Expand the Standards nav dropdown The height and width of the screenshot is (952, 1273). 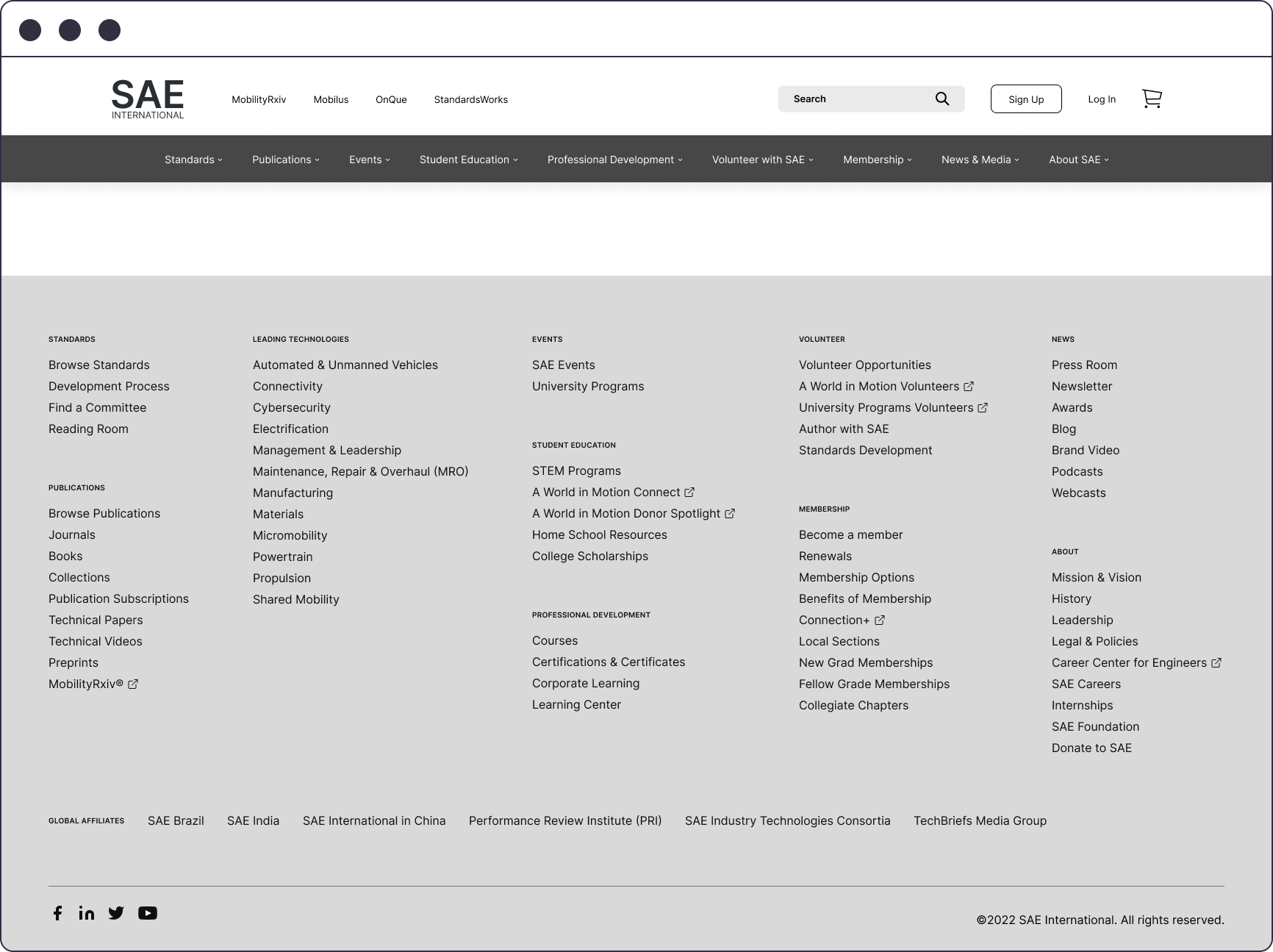(193, 160)
